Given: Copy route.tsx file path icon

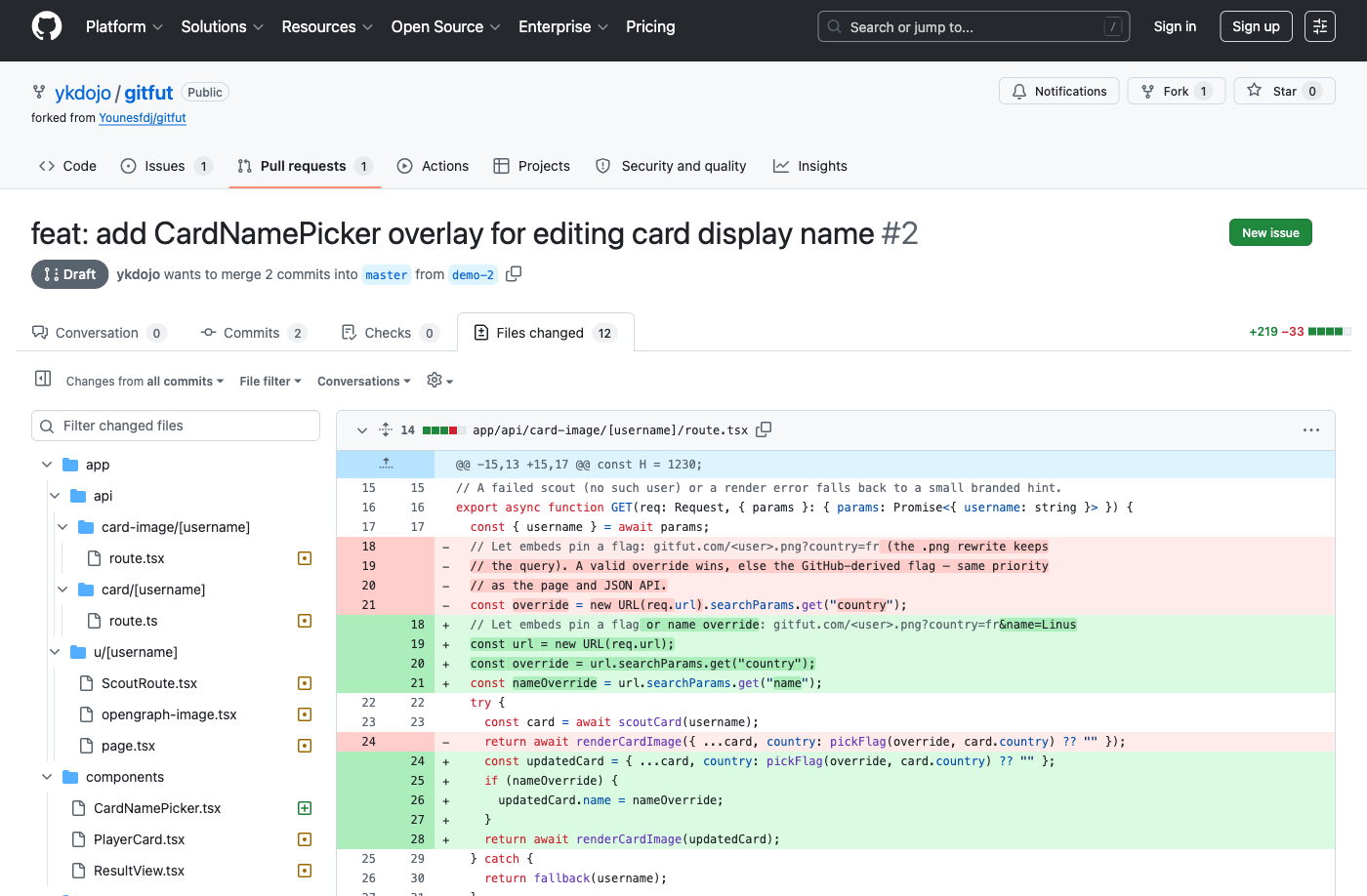Looking at the screenshot, I should click(764, 429).
